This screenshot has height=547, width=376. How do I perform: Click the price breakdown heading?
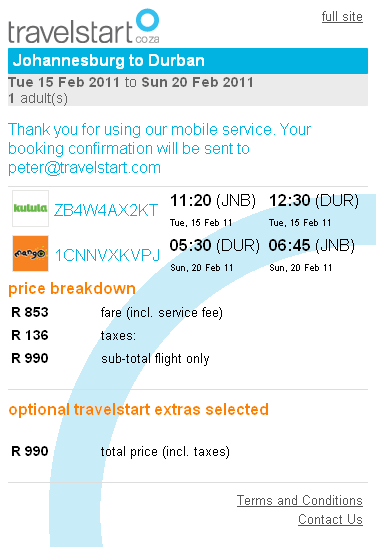click(x=72, y=289)
